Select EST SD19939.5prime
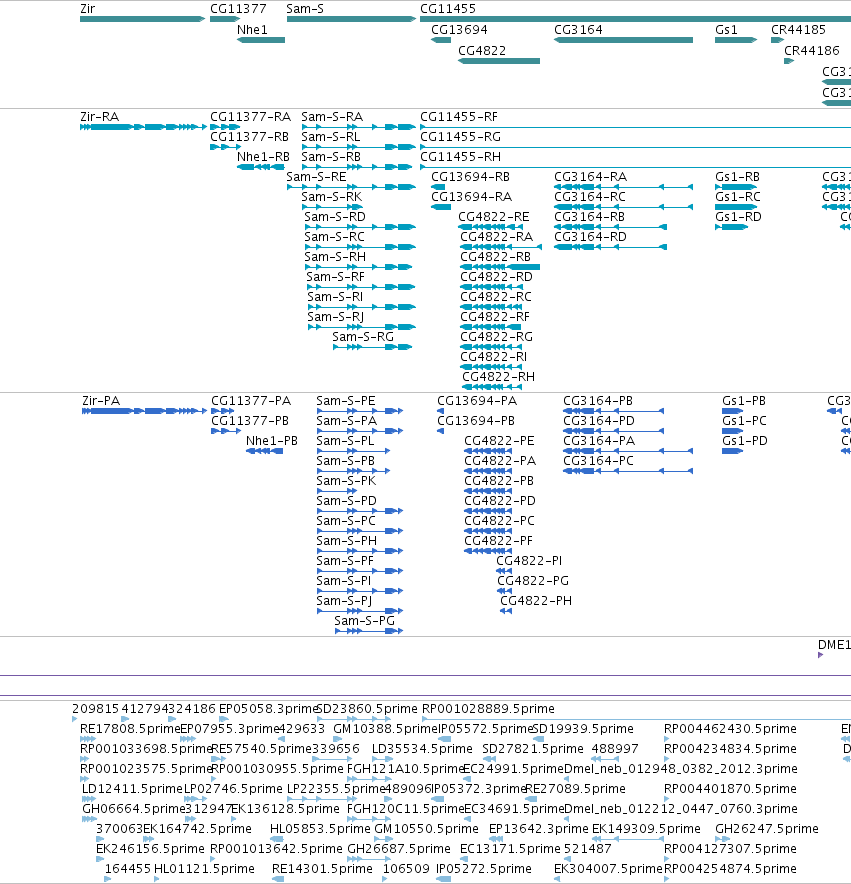This screenshot has width=851, height=884. tap(583, 729)
